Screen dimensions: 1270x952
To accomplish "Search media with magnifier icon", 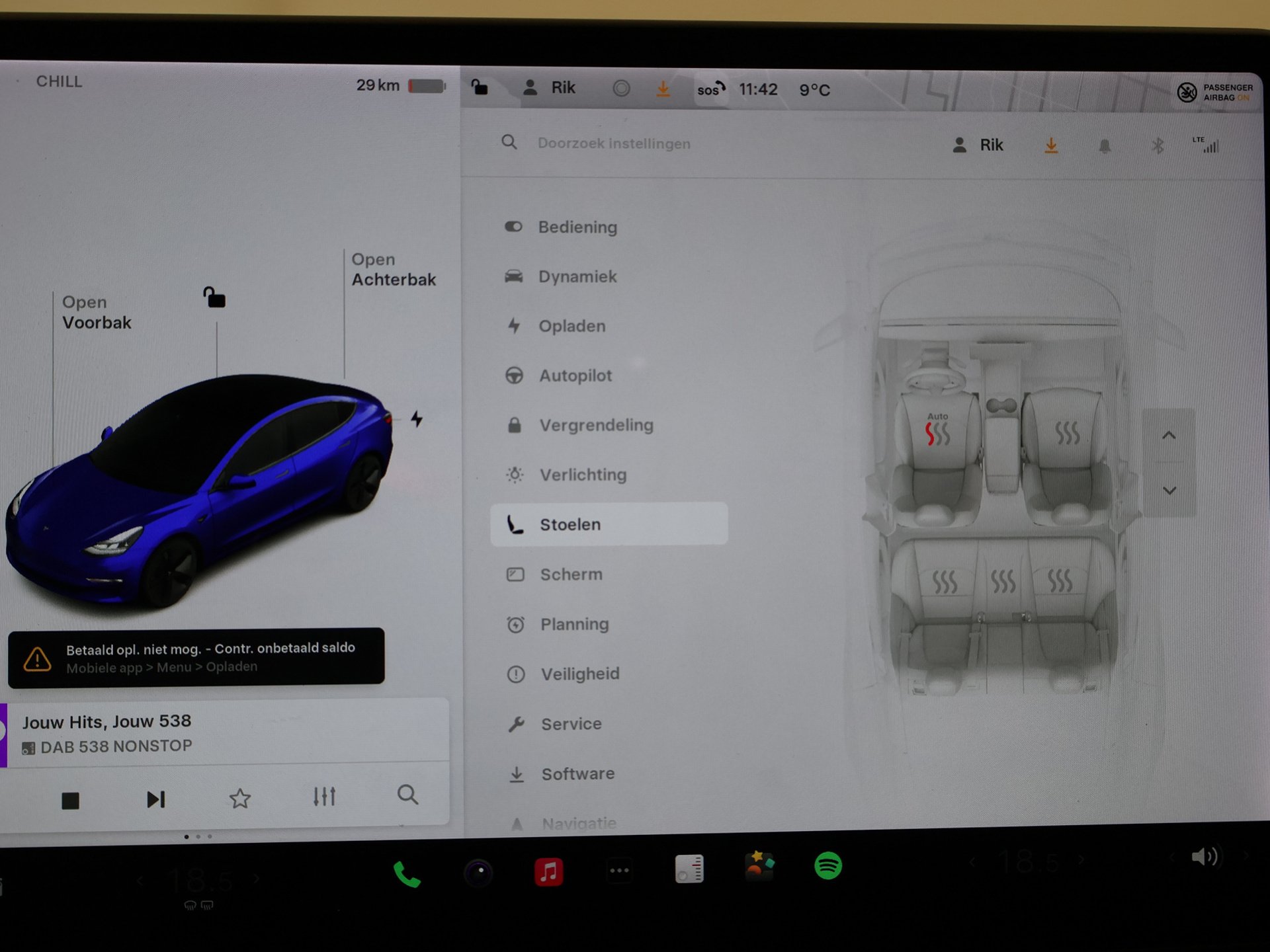I will 407,795.
